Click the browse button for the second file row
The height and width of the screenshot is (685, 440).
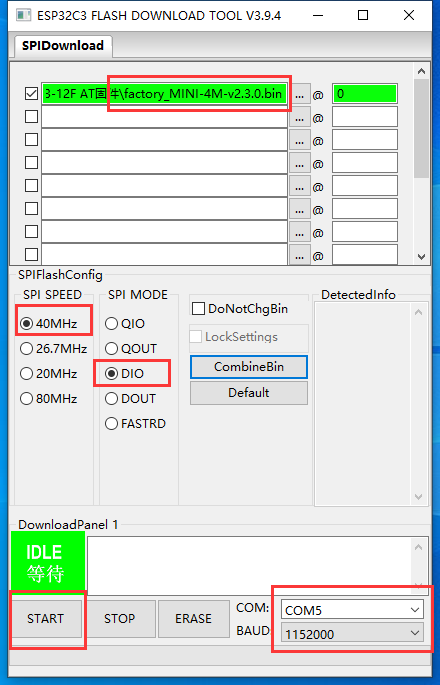299,118
